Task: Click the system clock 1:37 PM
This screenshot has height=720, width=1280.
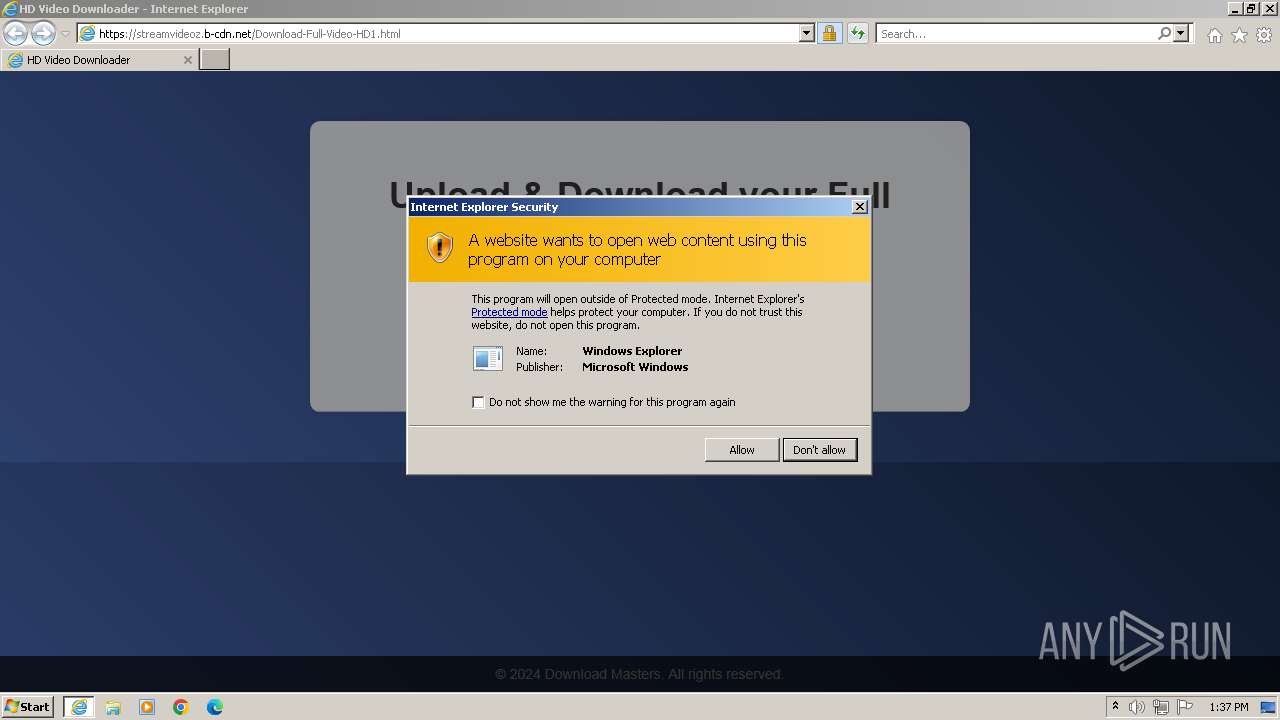Action: (1228, 707)
